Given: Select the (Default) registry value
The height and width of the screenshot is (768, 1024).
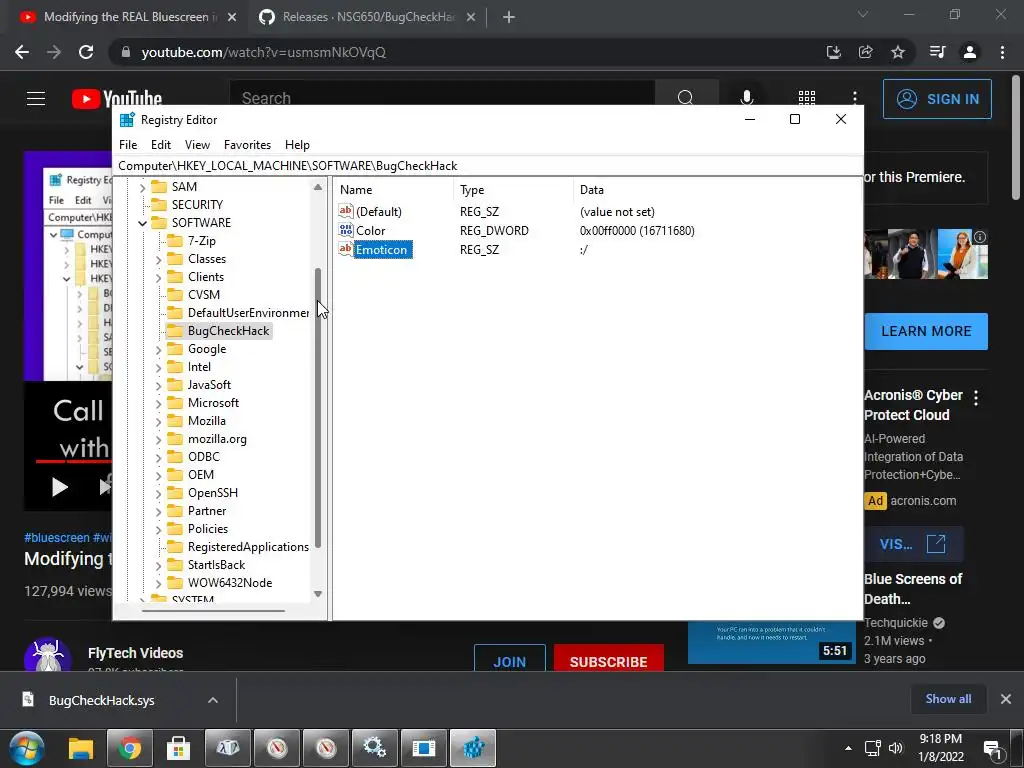Looking at the screenshot, I should coord(379,212).
